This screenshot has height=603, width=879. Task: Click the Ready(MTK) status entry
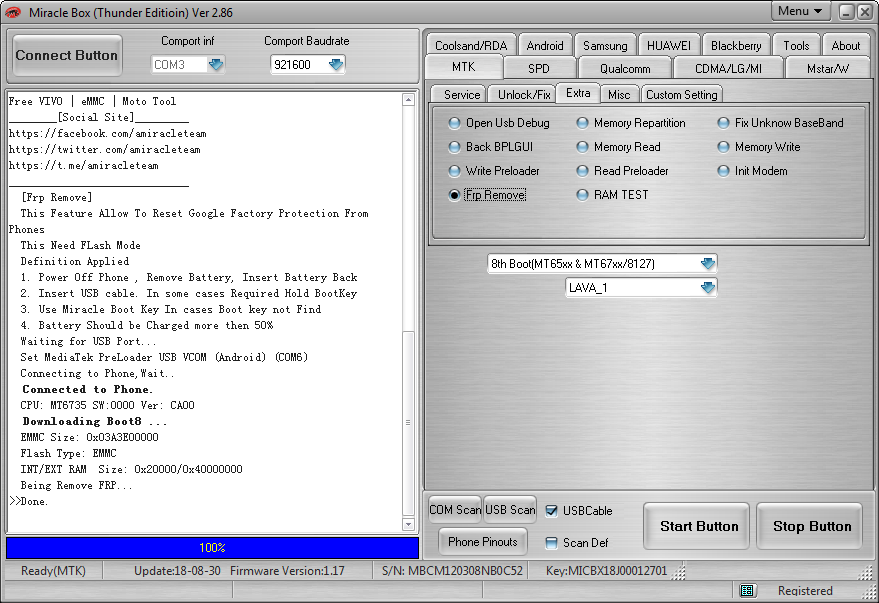point(53,570)
